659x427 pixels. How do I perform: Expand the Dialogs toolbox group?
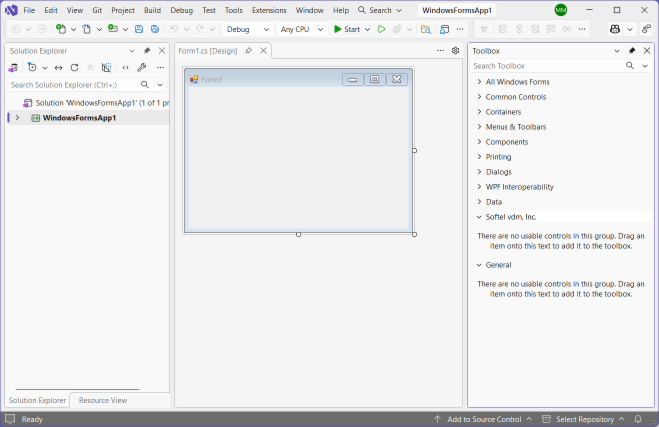point(479,171)
